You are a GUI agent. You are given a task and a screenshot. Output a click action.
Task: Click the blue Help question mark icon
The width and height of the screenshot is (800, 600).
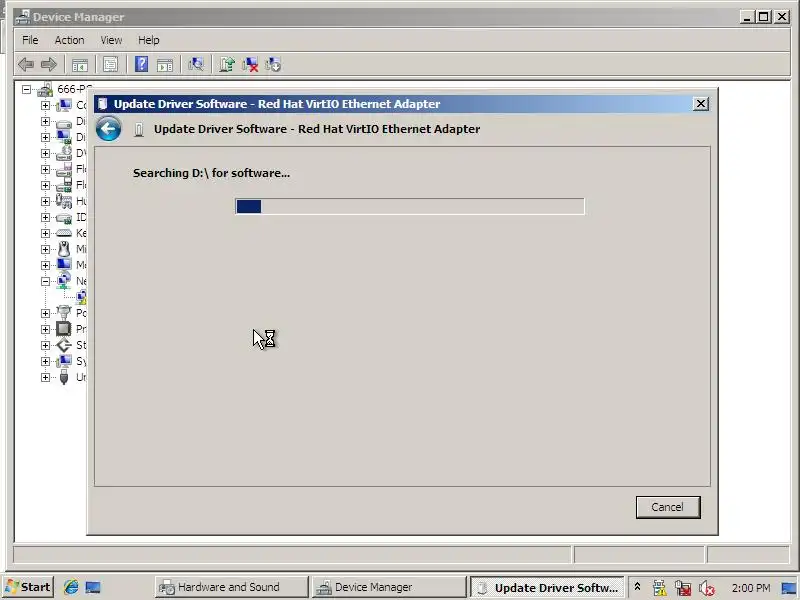tap(141, 64)
